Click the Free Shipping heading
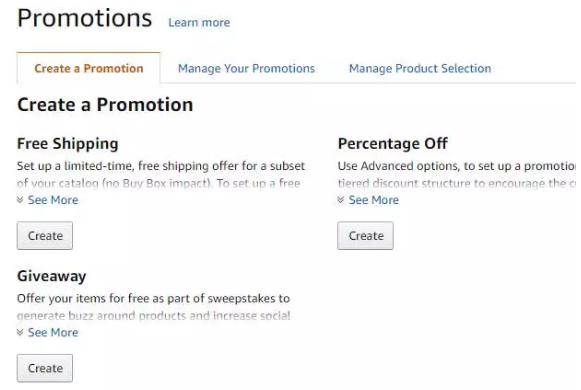The height and width of the screenshot is (390, 581). click(68, 144)
